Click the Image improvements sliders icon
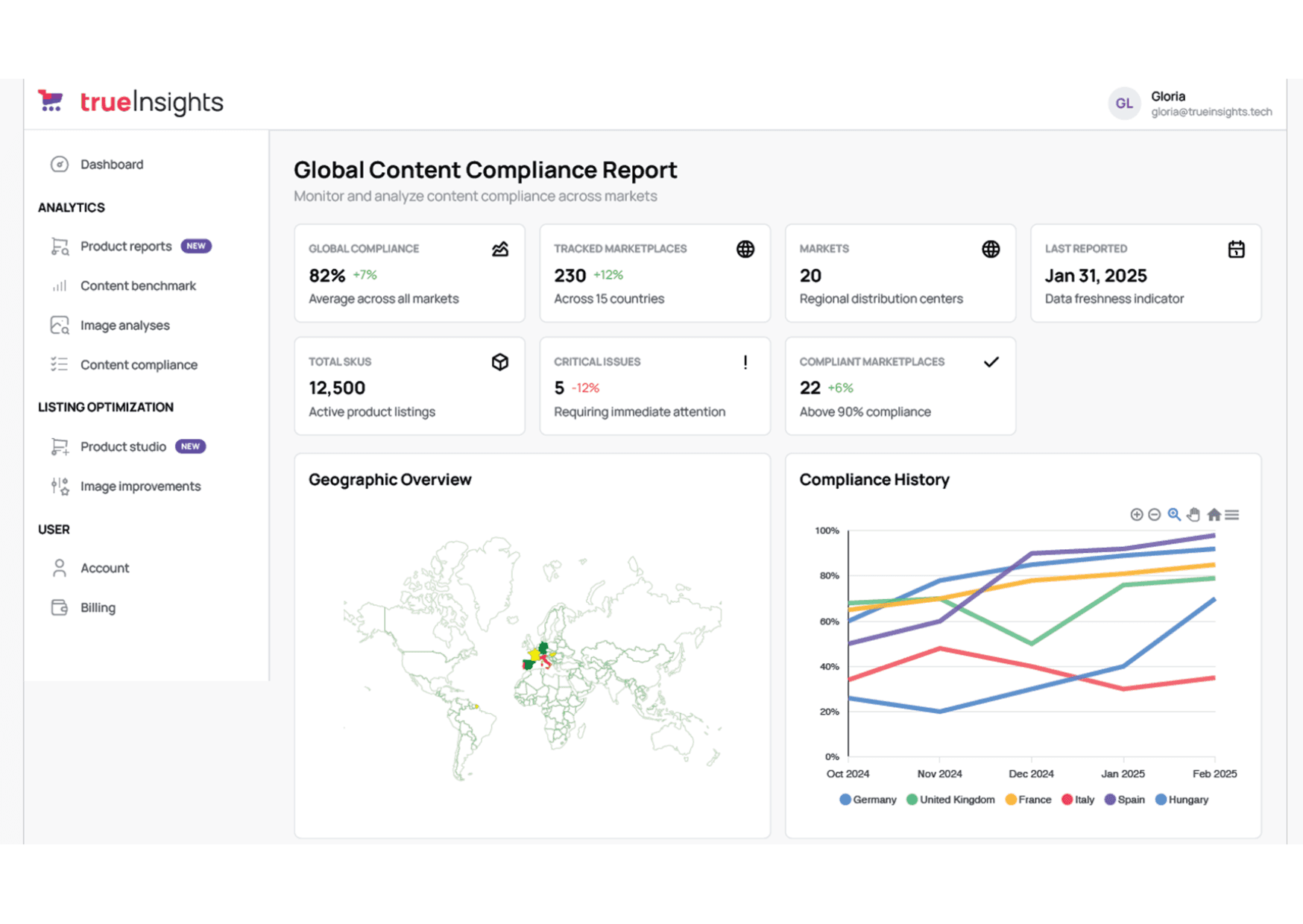This screenshot has height=924, width=1303. click(x=60, y=486)
